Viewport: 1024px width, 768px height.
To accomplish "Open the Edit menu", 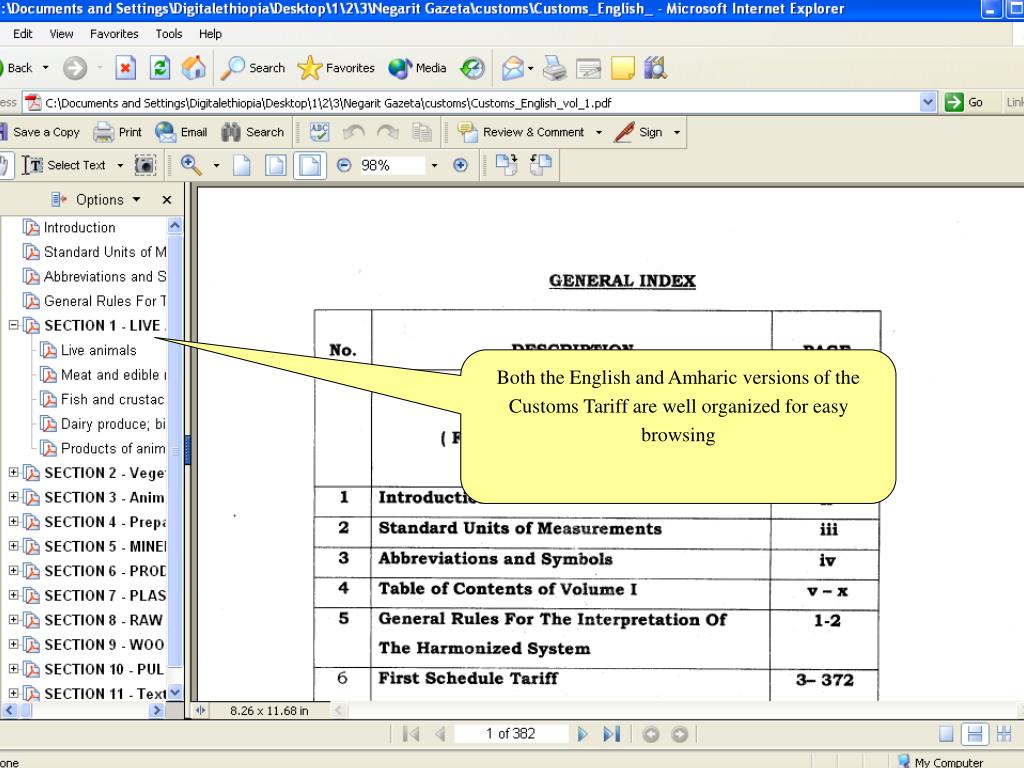I will [x=23, y=34].
